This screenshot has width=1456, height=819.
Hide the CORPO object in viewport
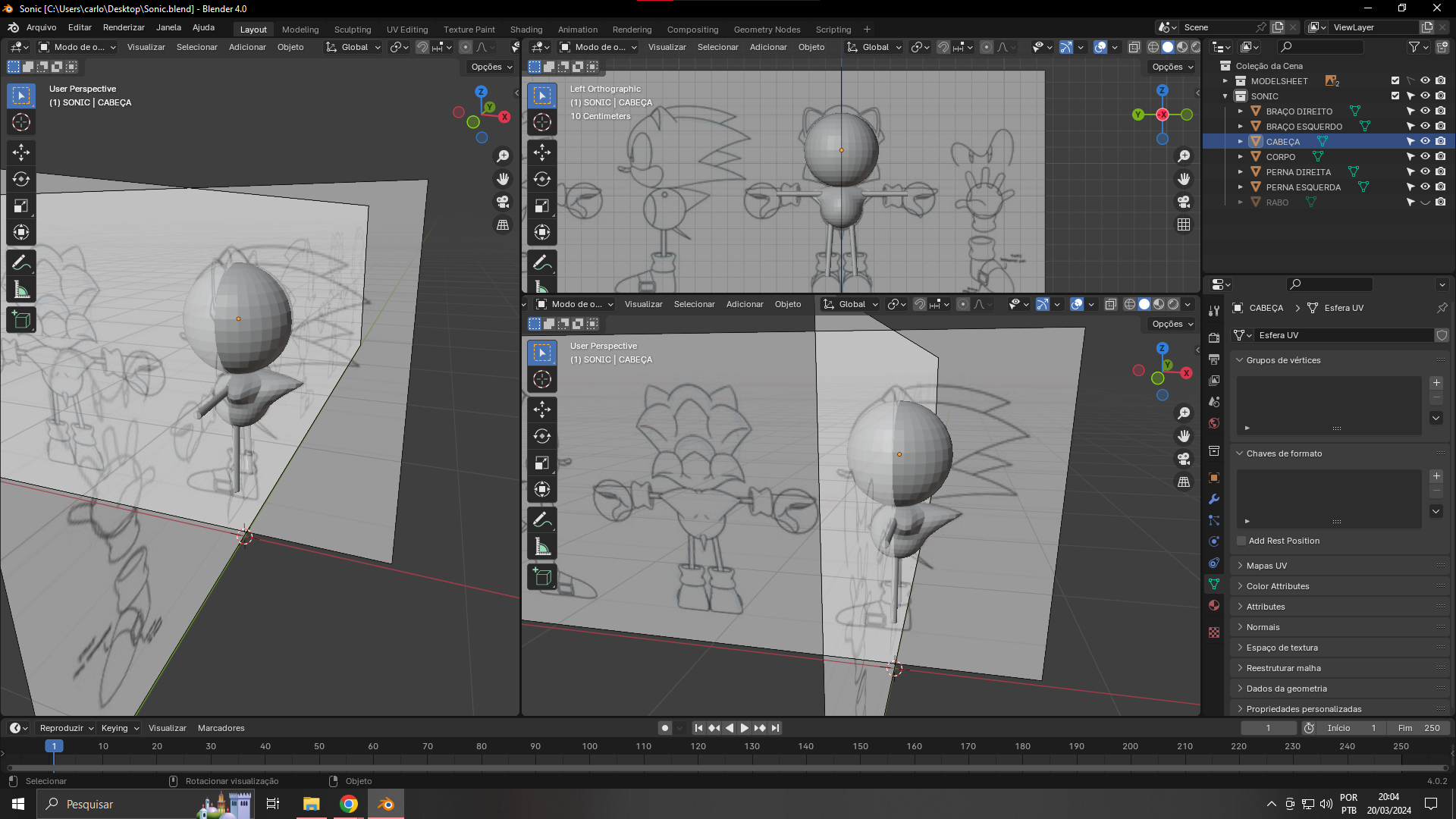tap(1425, 157)
